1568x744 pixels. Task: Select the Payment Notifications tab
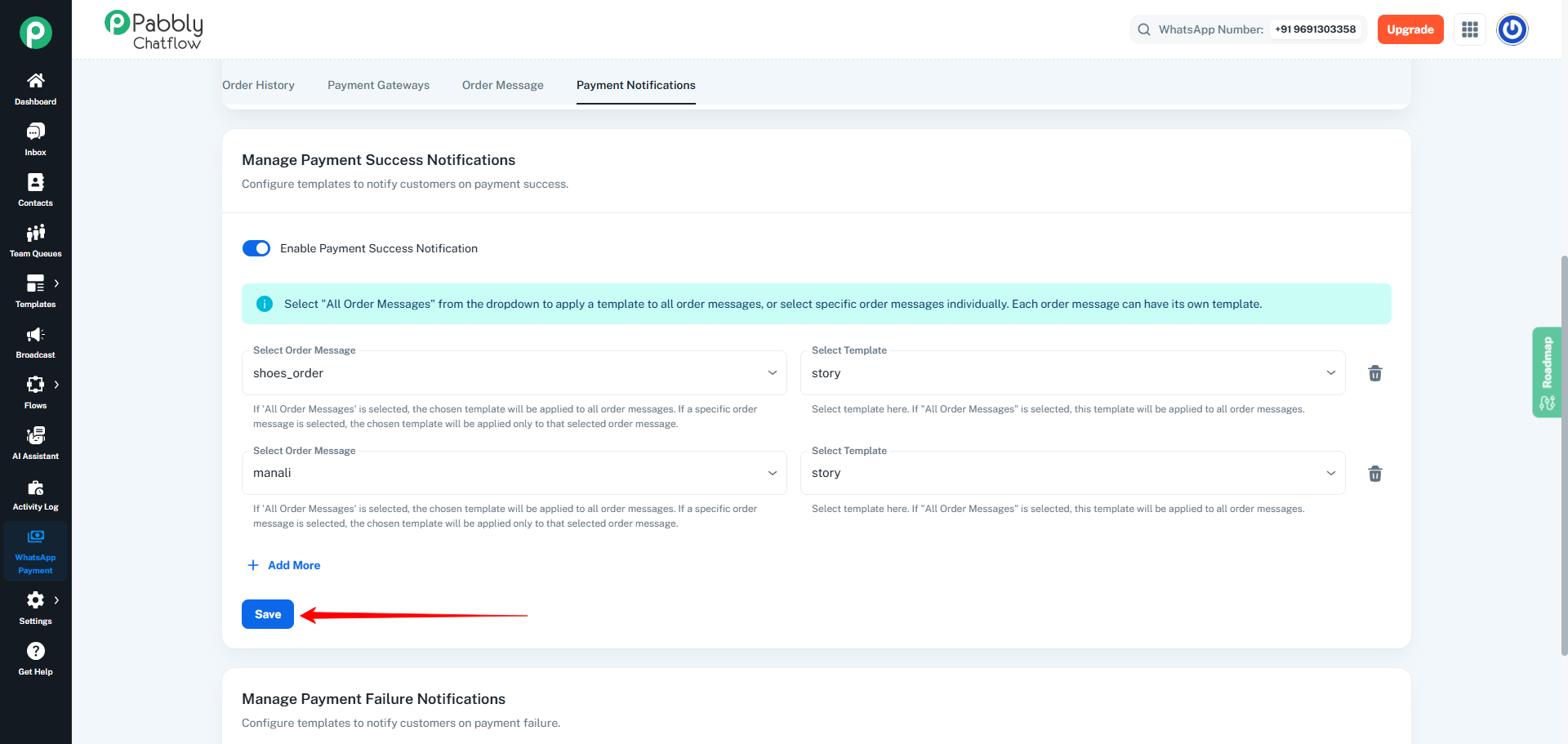(x=636, y=85)
